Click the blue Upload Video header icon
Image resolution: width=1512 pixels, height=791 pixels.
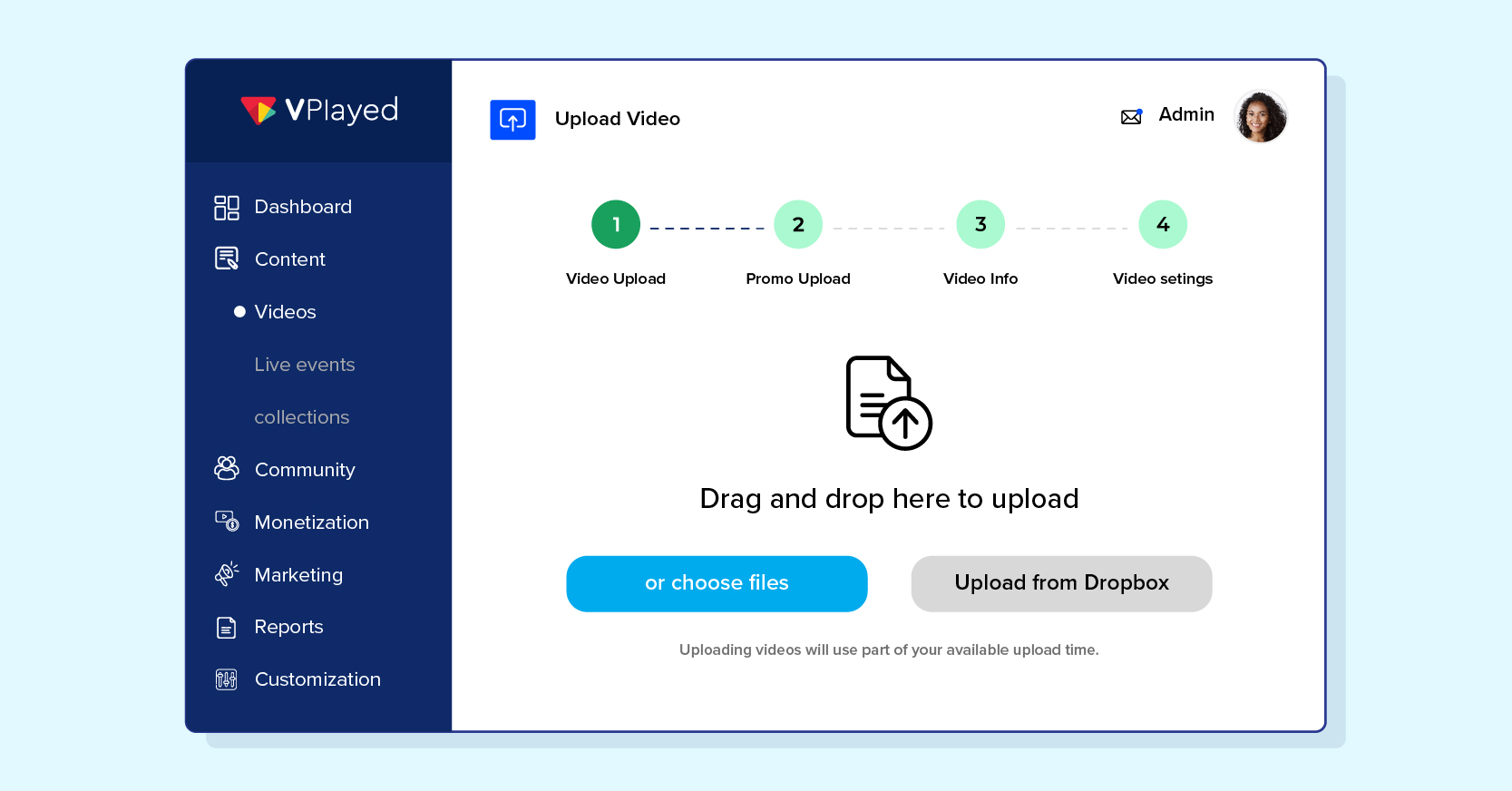click(512, 120)
